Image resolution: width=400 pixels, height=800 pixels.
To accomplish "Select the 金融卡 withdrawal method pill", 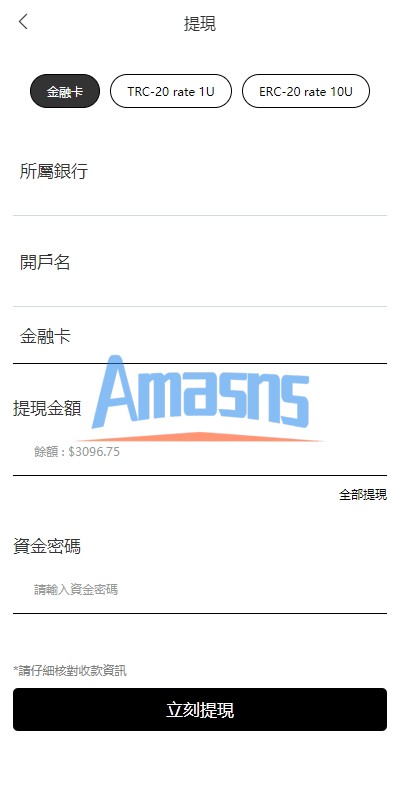I will click(65, 91).
